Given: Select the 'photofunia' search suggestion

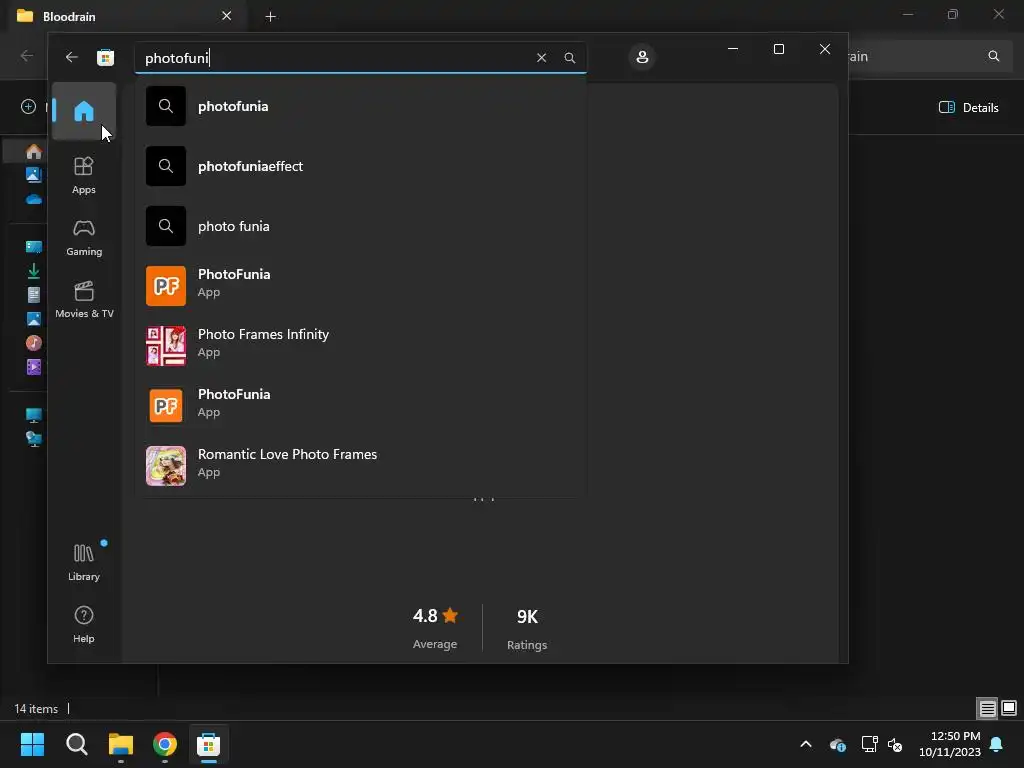Looking at the screenshot, I should pos(360,106).
